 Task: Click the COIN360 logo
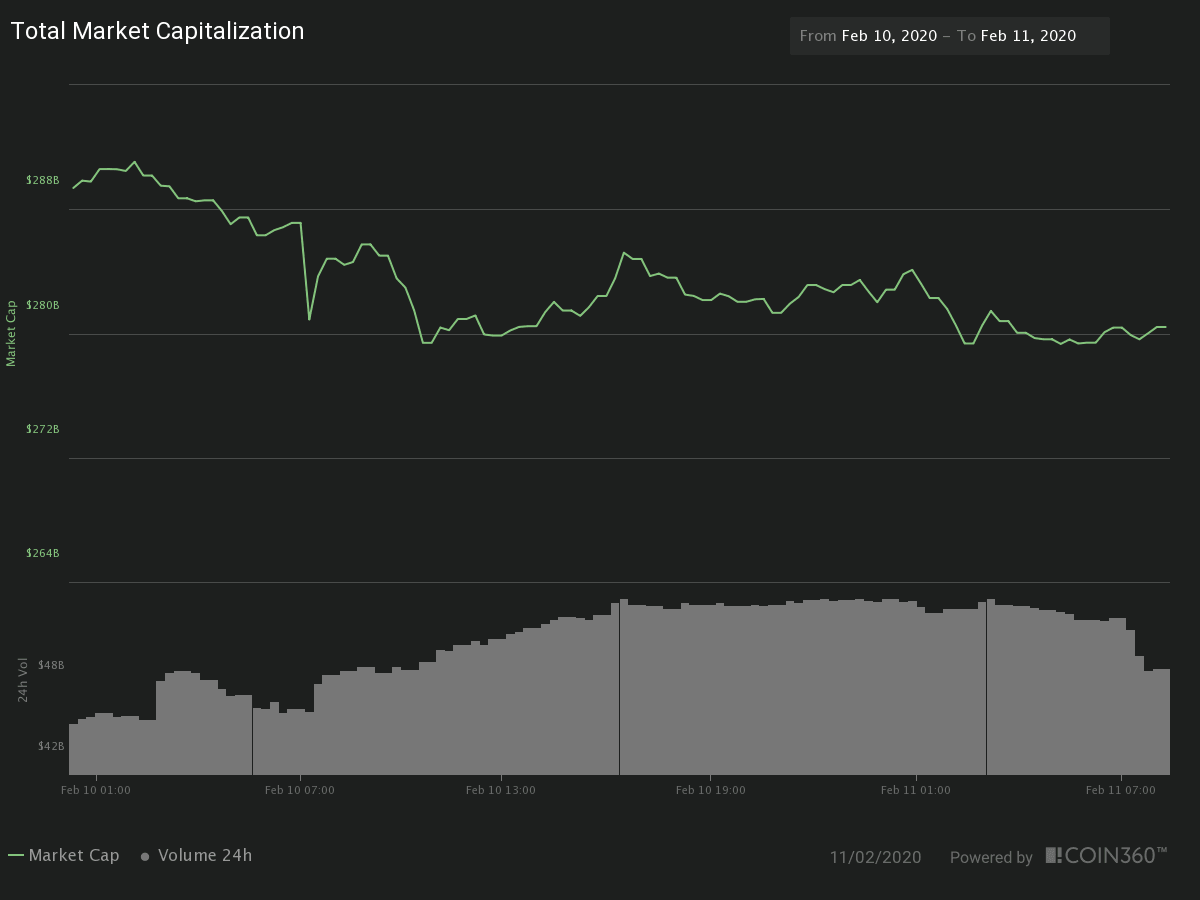tap(1108, 856)
